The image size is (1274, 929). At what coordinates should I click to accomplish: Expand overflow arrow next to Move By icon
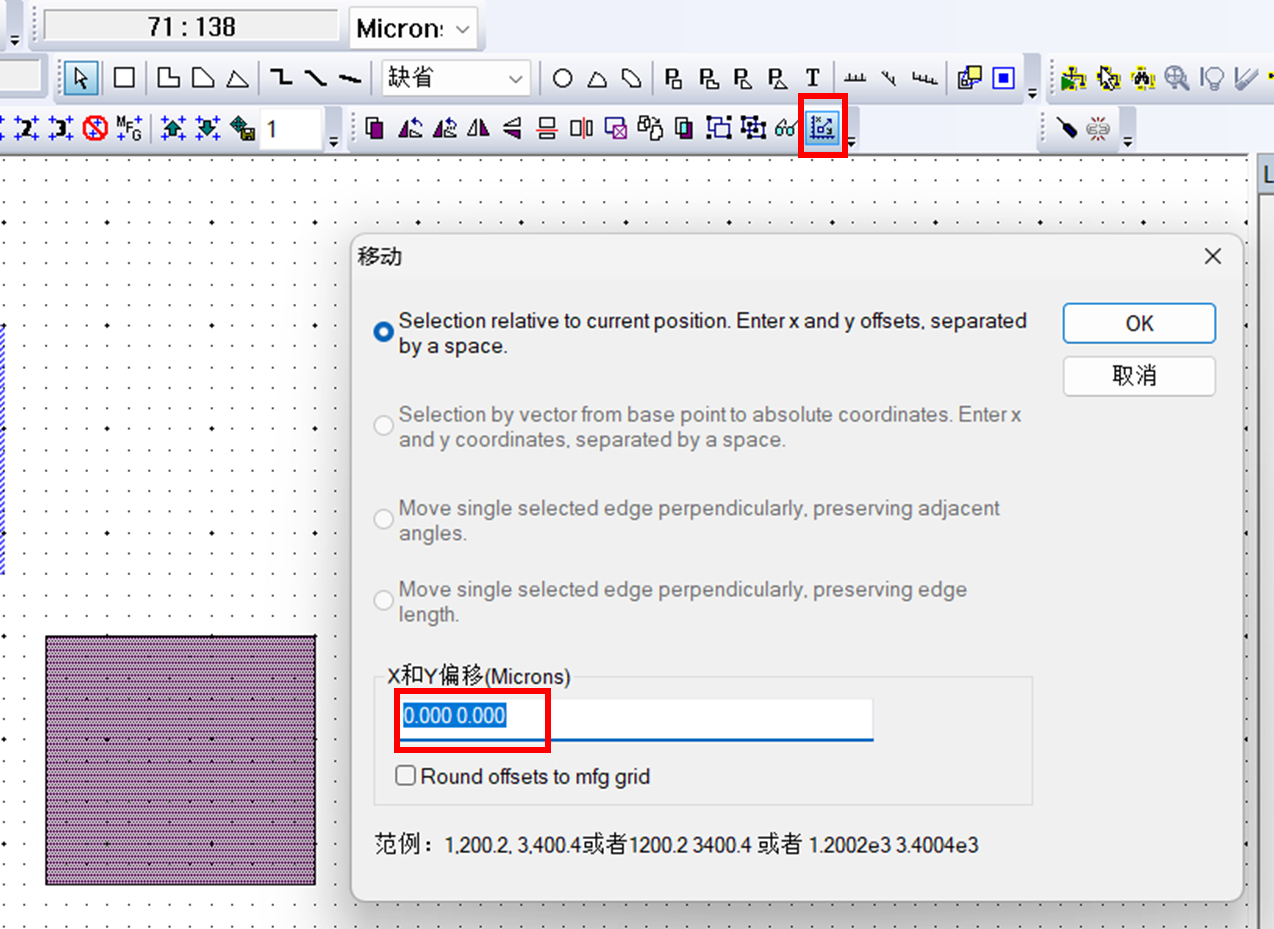click(850, 142)
